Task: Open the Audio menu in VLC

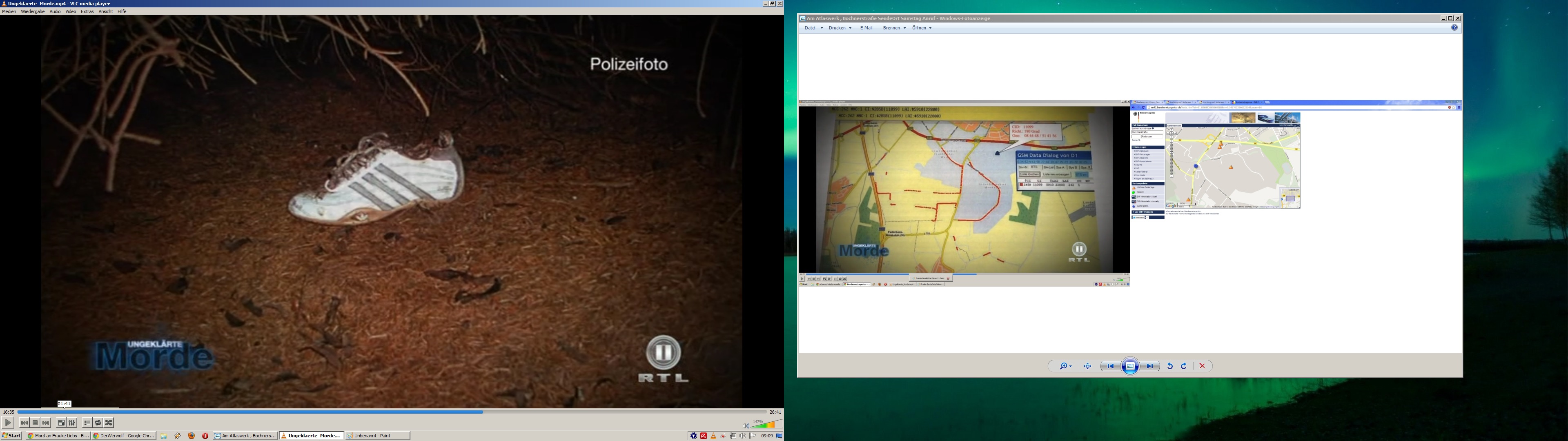Action: (x=55, y=11)
